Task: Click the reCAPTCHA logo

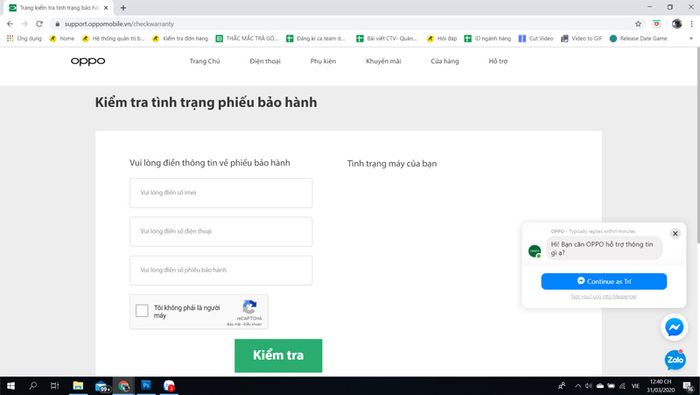Action: pos(250,307)
